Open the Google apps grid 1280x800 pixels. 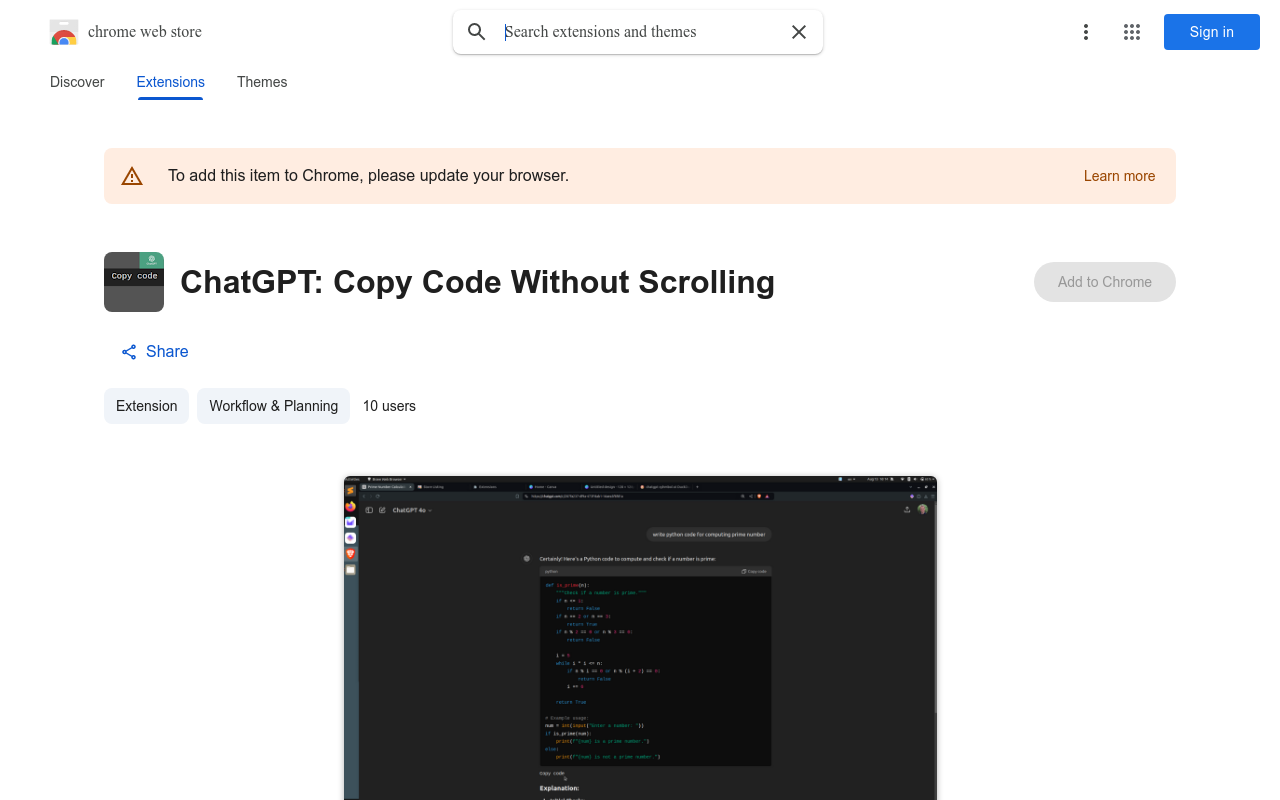click(1132, 32)
